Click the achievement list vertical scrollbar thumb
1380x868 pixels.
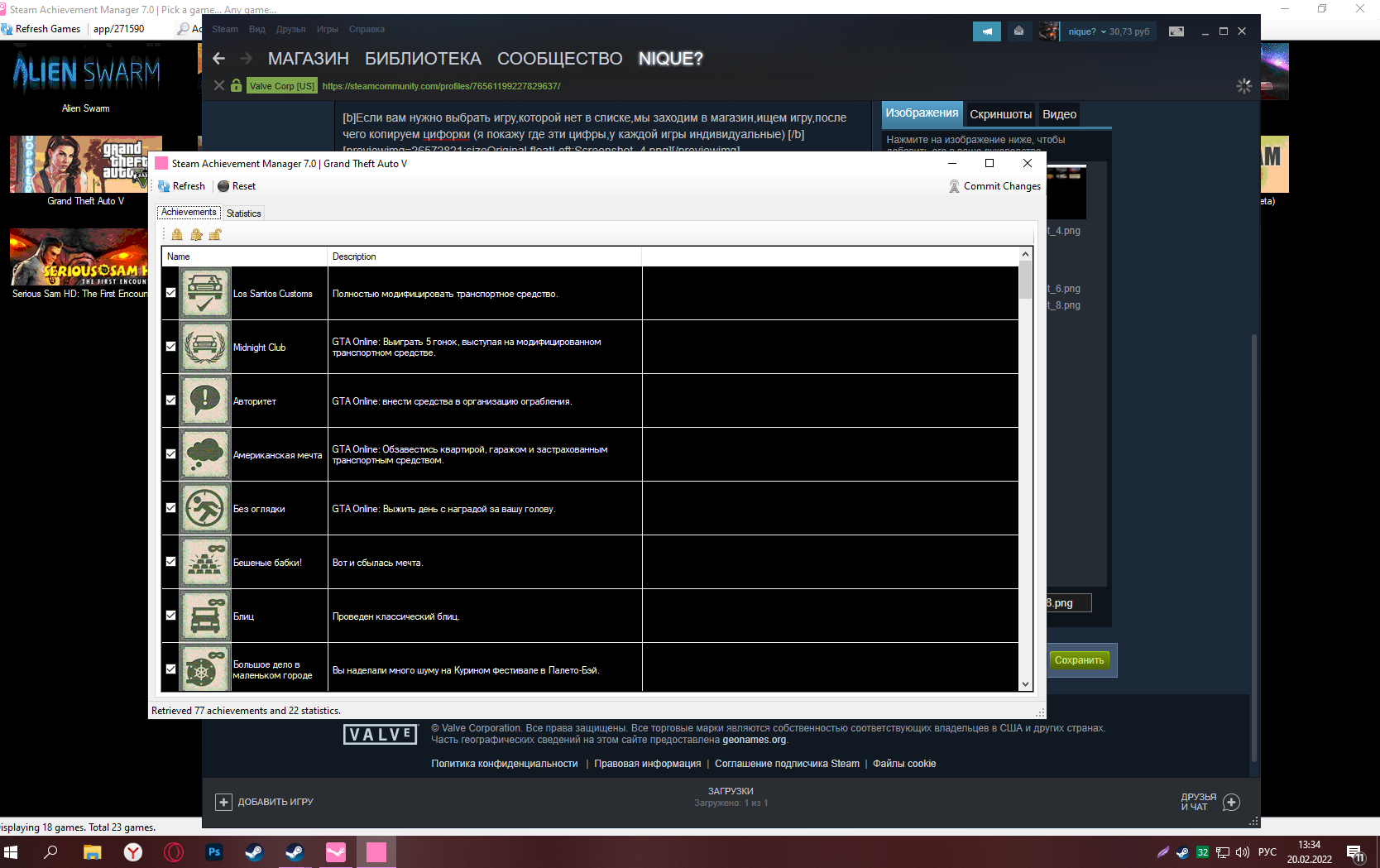[1026, 280]
